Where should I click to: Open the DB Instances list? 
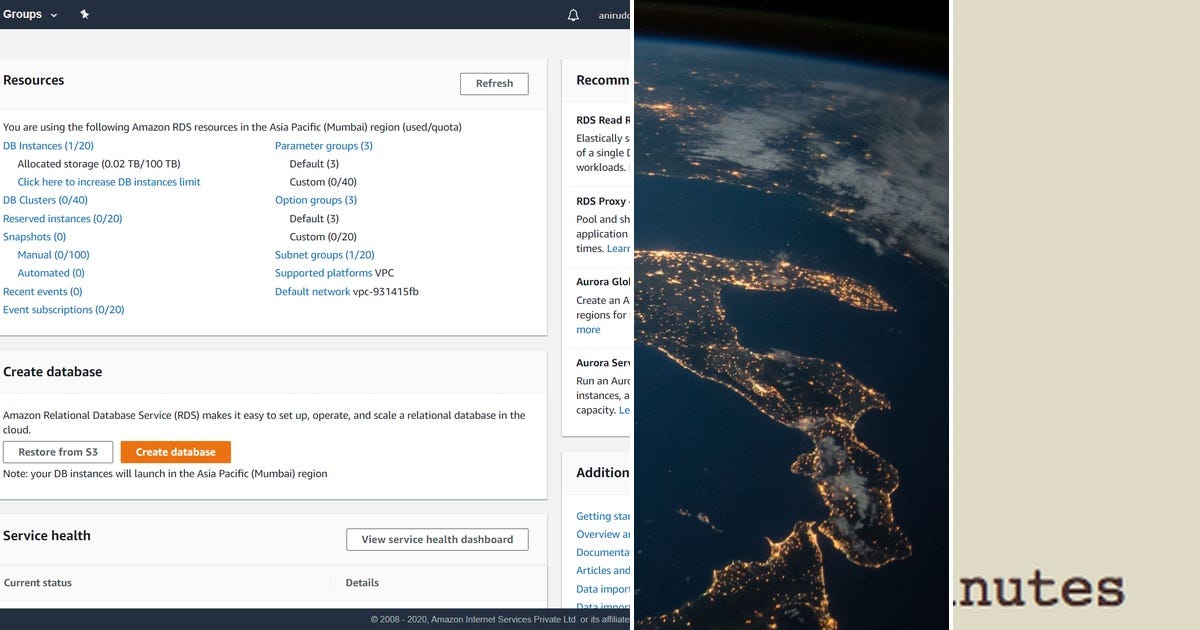pos(47,145)
